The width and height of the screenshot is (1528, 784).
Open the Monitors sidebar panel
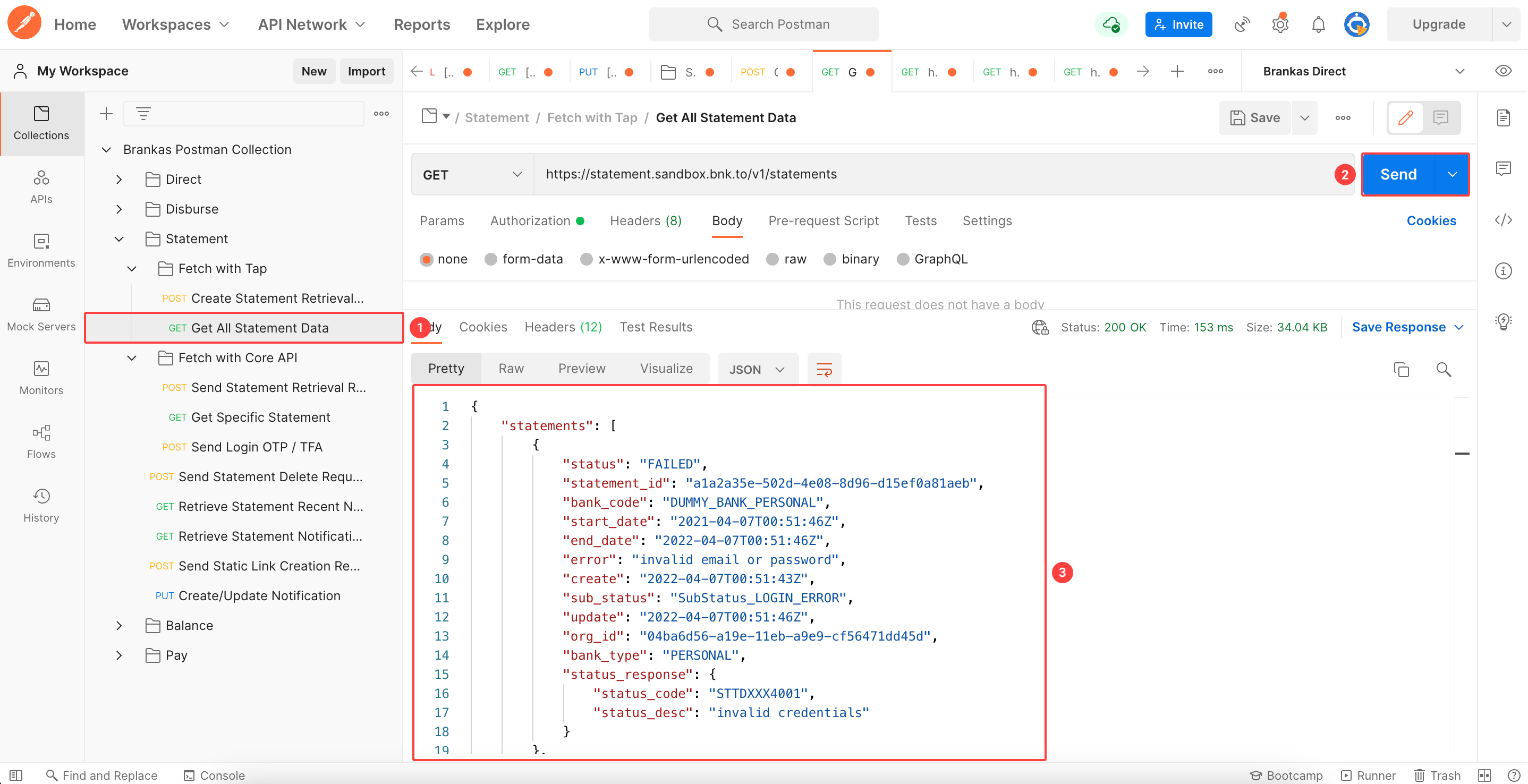click(41, 378)
